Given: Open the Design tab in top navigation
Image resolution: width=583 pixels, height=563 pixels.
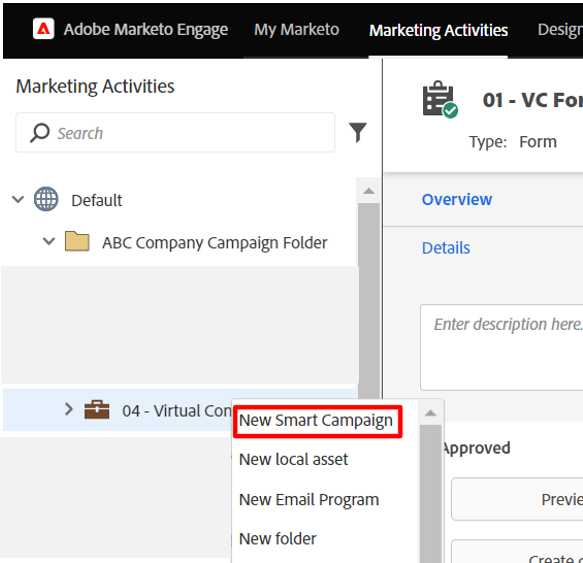Looking at the screenshot, I should tap(560, 29).
